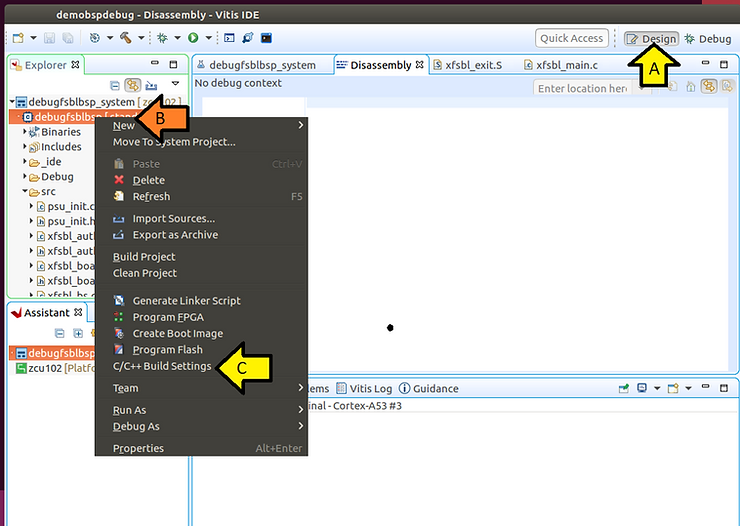The width and height of the screenshot is (740, 526).
Task: Switch to the Design perspective
Action: tap(652, 39)
